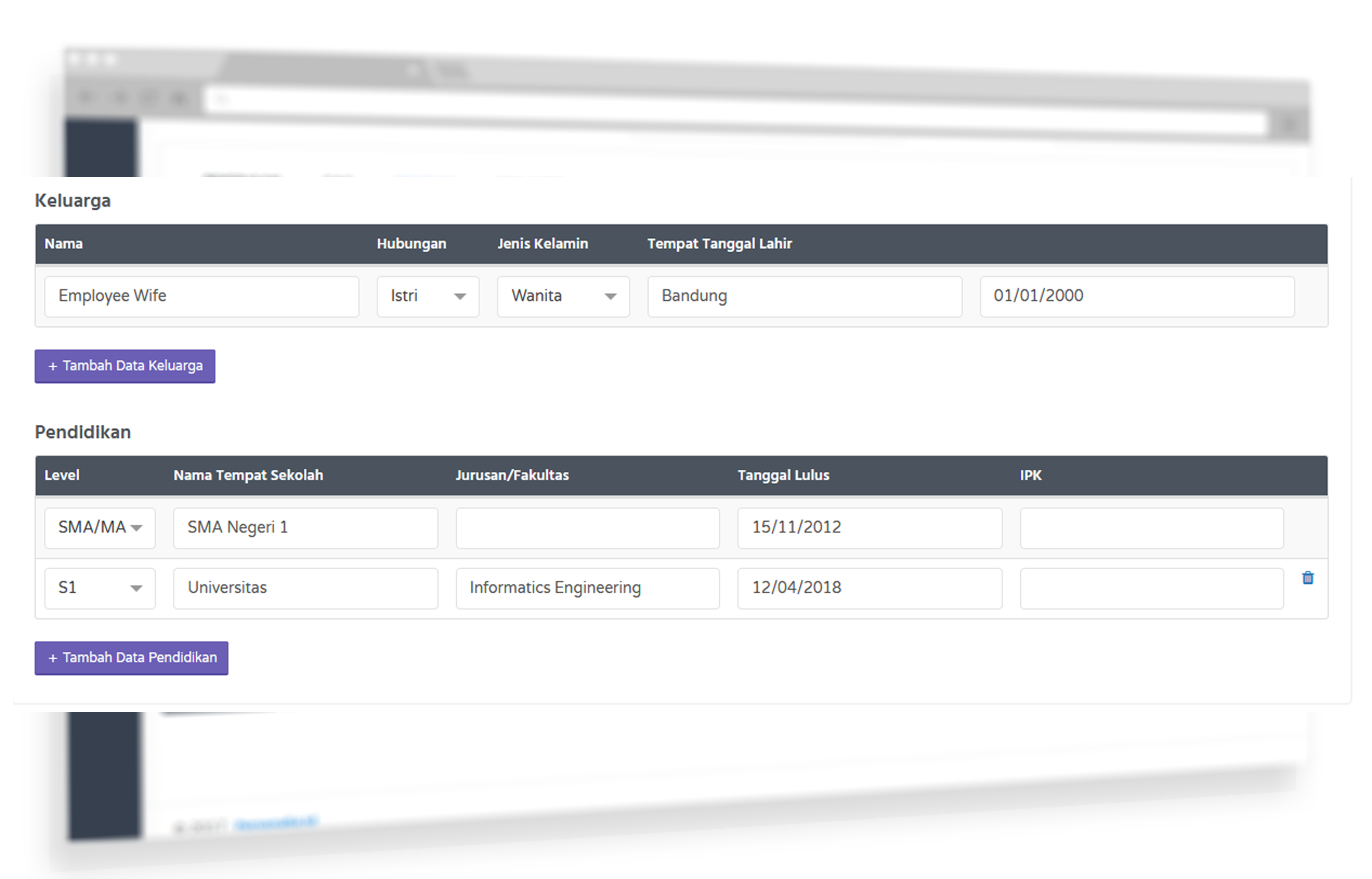Delete the S1 education row with trash icon
The image size is (1372, 879).
coord(1308,578)
